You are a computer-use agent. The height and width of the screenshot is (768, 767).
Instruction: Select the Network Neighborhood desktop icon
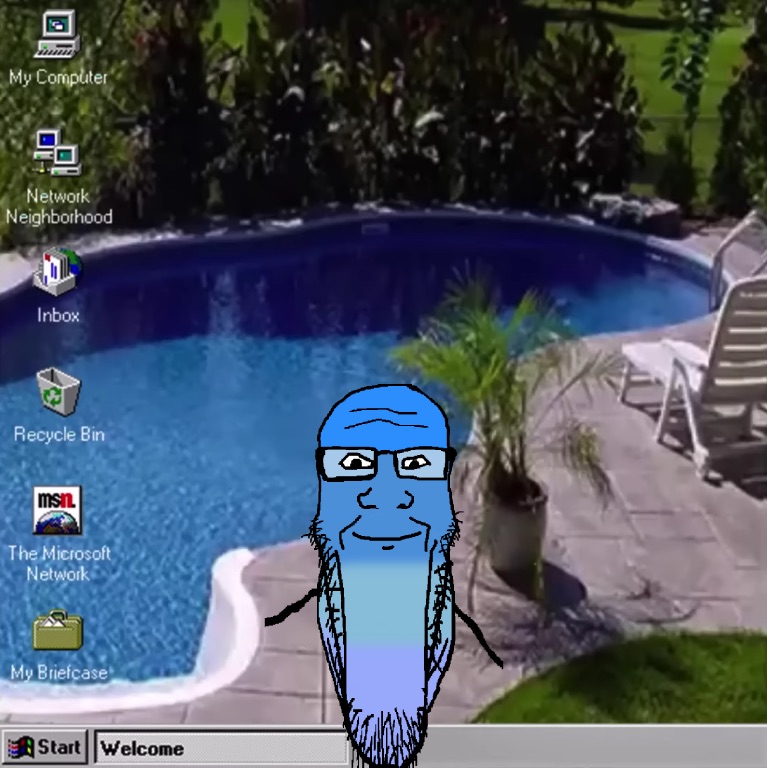[57, 153]
